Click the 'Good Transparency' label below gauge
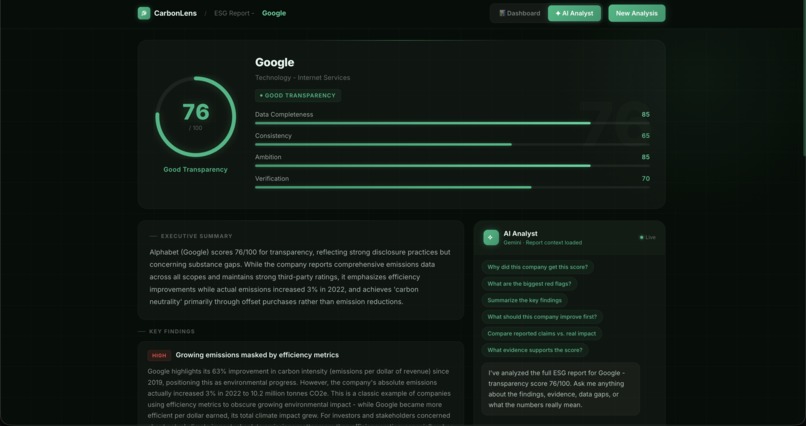 [x=195, y=170]
